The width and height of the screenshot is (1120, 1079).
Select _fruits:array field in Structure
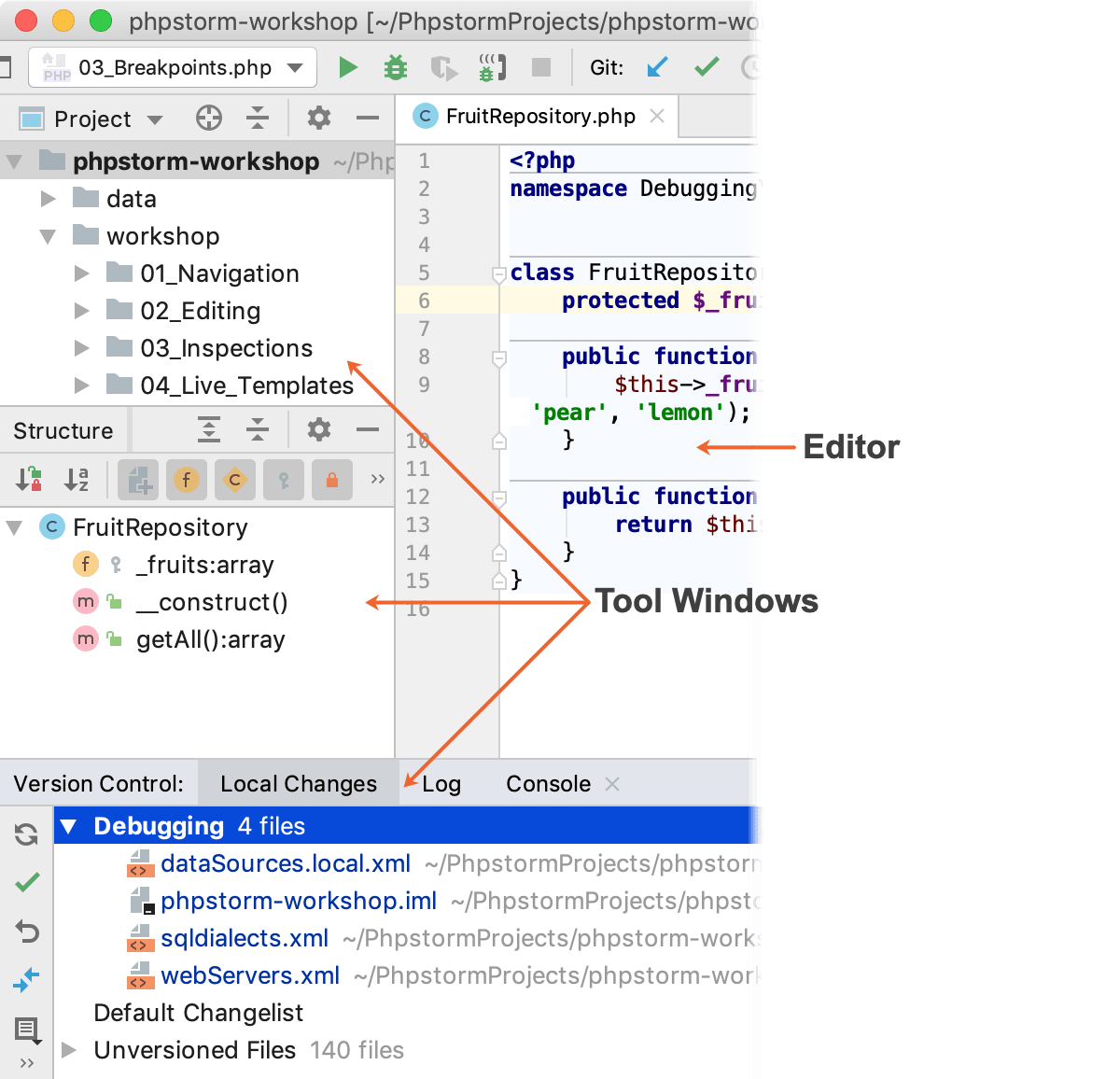(x=197, y=565)
